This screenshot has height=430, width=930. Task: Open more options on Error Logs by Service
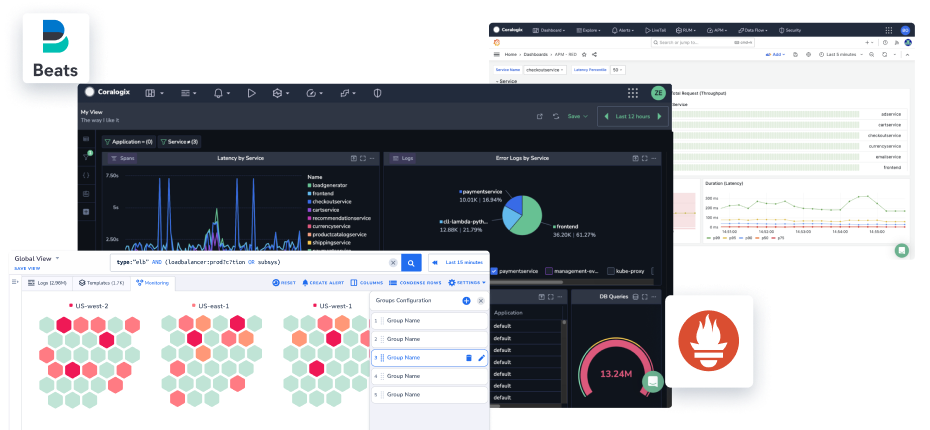[x=654, y=158]
